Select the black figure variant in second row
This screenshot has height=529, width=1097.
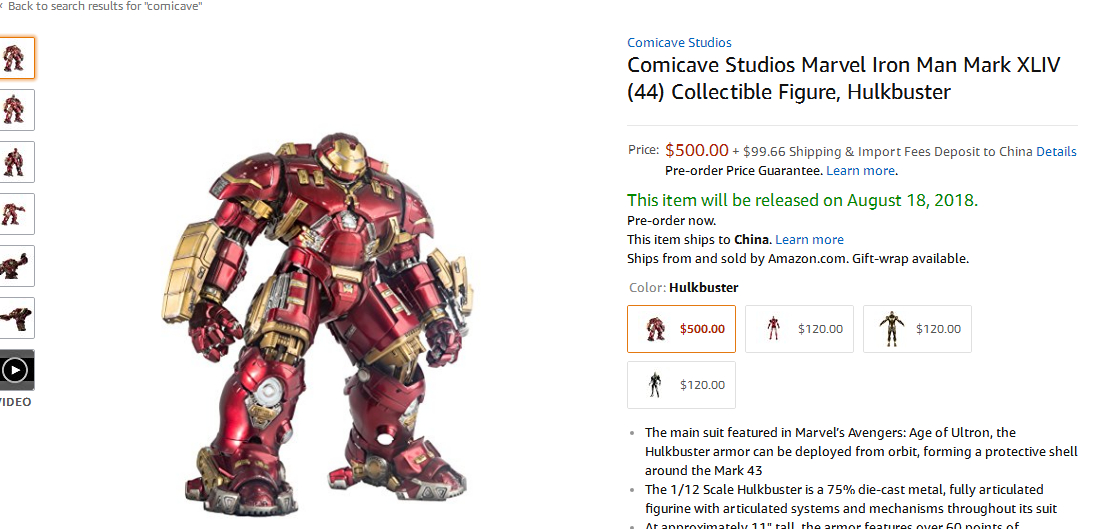click(x=681, y=385)
